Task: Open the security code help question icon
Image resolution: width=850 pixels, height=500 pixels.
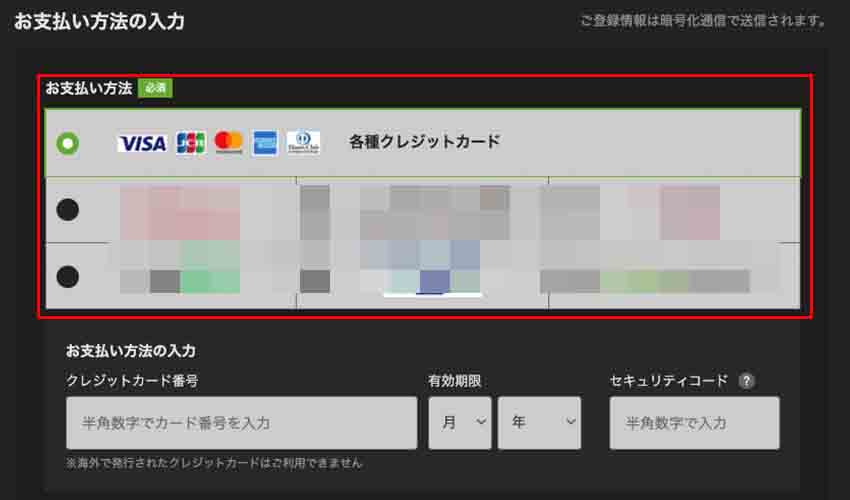Action: [x=746, y=381]
